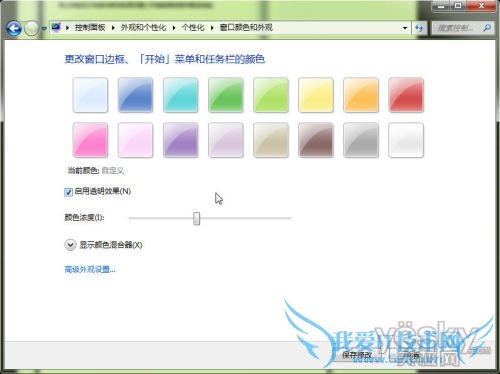Select the orange color swatch
Image resolution: width=500 pixels, height=374 pixels.
tap(361, 95)
